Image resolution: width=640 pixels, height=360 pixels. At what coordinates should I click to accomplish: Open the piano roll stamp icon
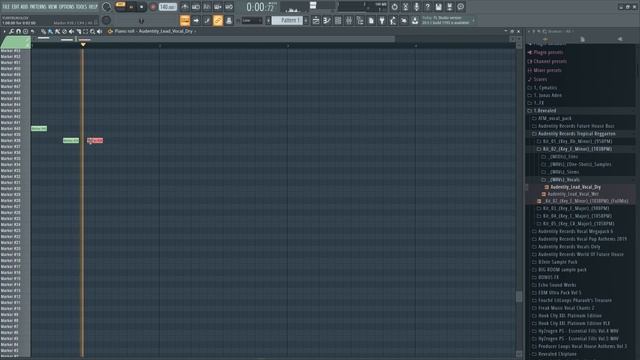[25, 31]
